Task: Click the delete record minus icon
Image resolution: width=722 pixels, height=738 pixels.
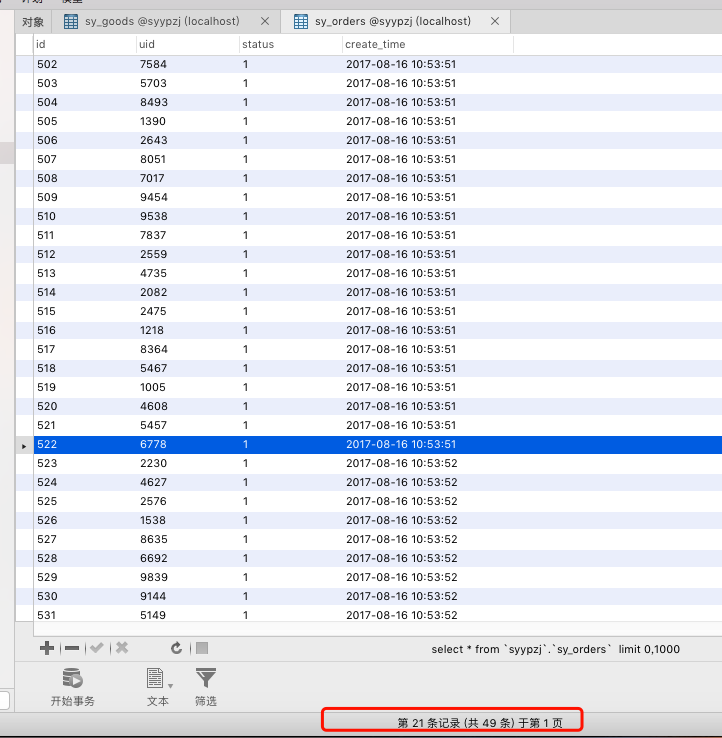Action: pyautogui.click(x=71, y=648)
